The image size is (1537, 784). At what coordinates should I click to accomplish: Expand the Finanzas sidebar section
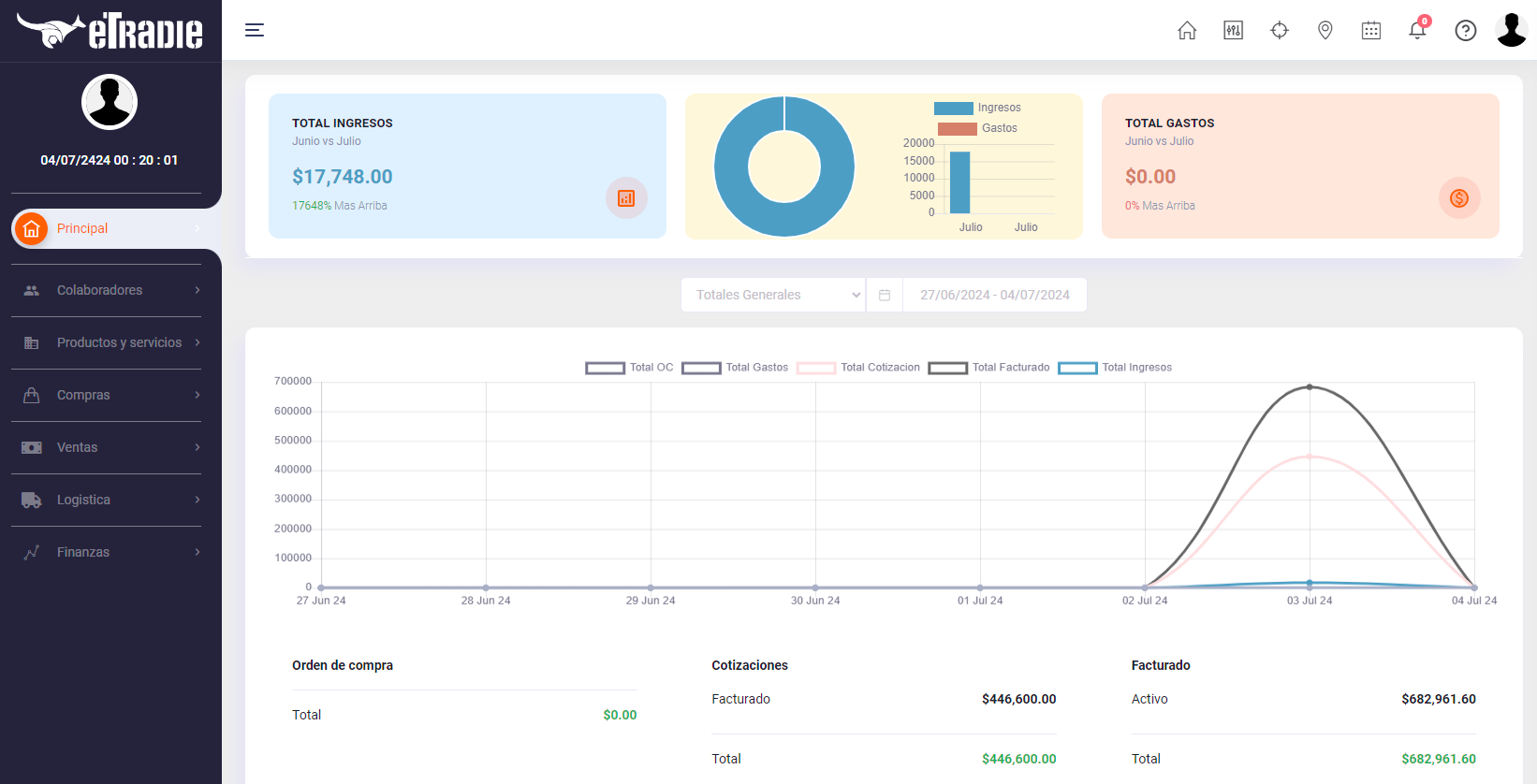pos(110,552)
